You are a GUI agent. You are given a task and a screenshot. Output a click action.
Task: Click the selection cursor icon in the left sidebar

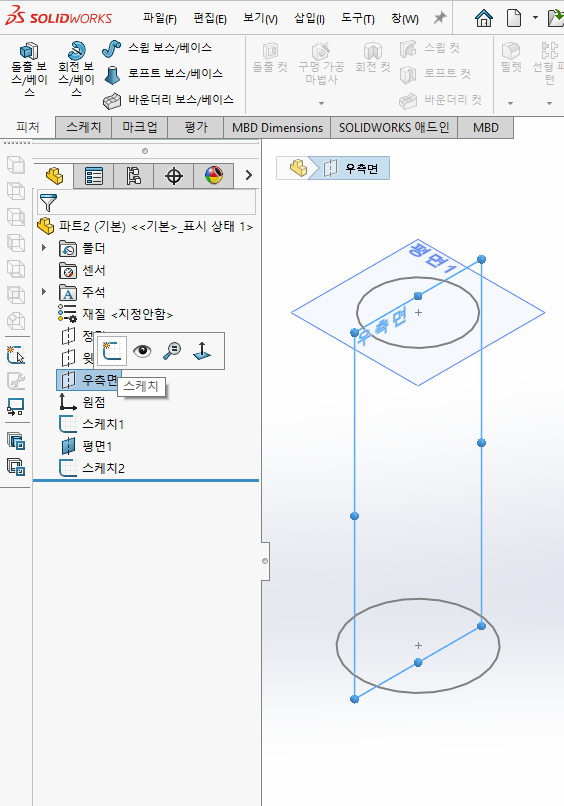pos(16,355)
